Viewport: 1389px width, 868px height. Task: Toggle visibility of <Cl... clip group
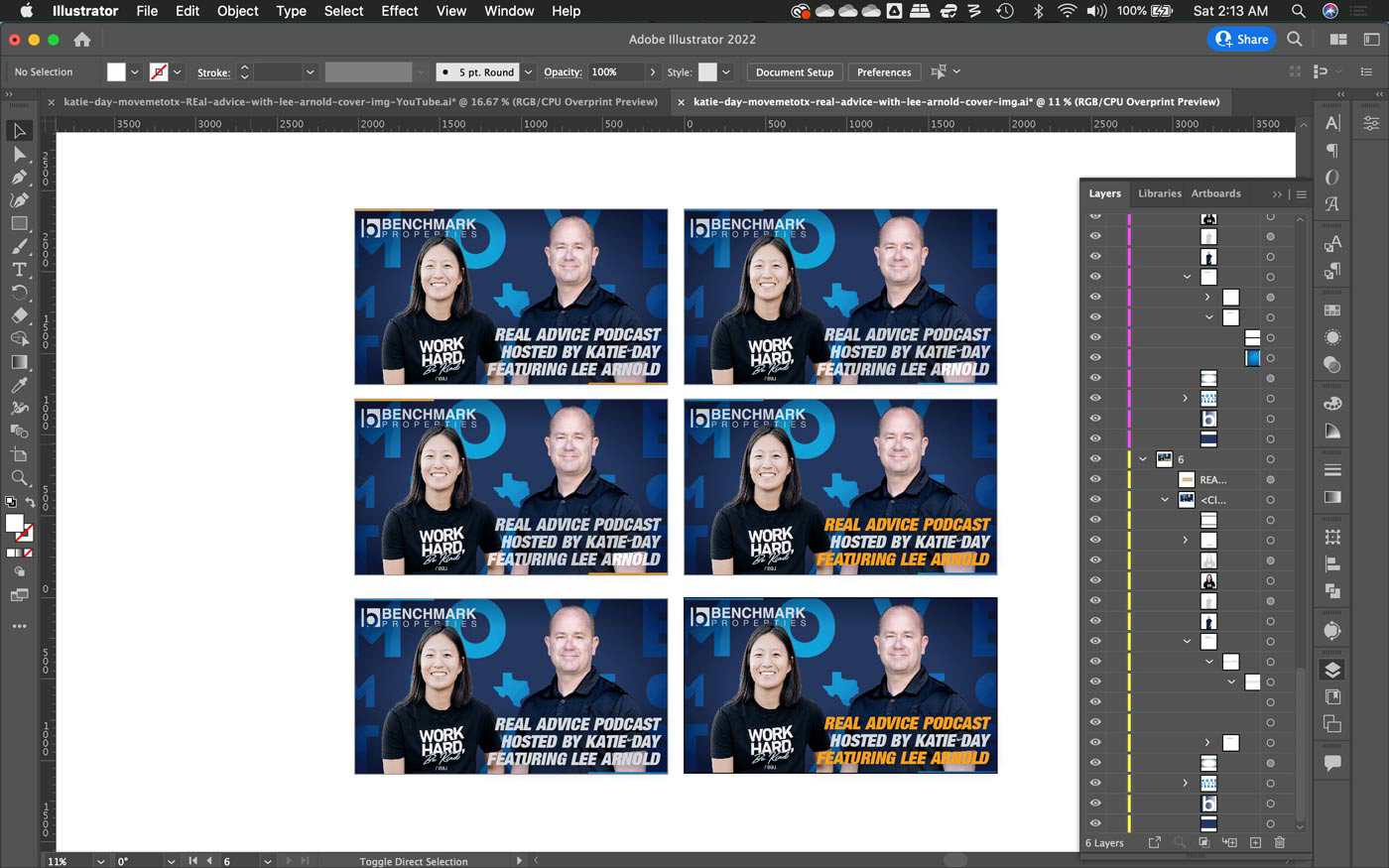coord(1095,500)
